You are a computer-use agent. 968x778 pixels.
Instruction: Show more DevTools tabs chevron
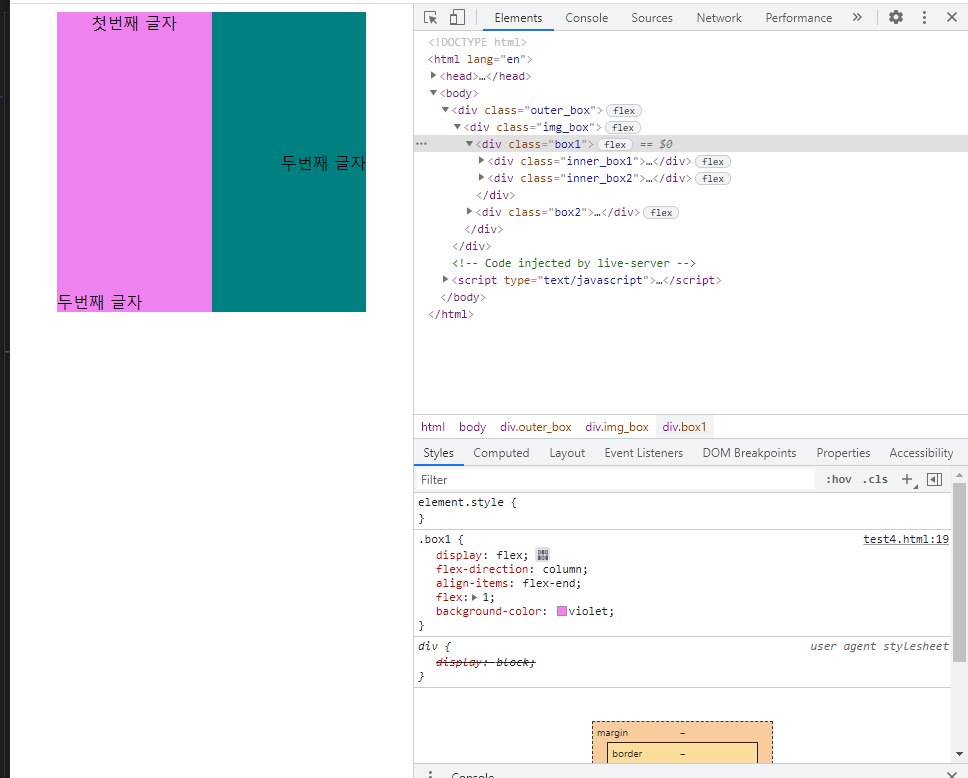[857, 17]
